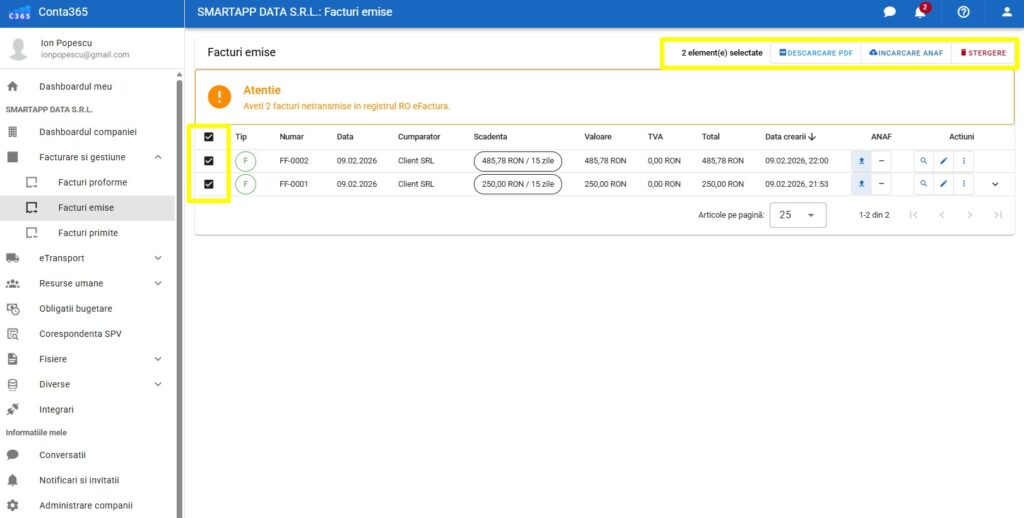Open Facturi proforme in sidebar

coord(92,182)
